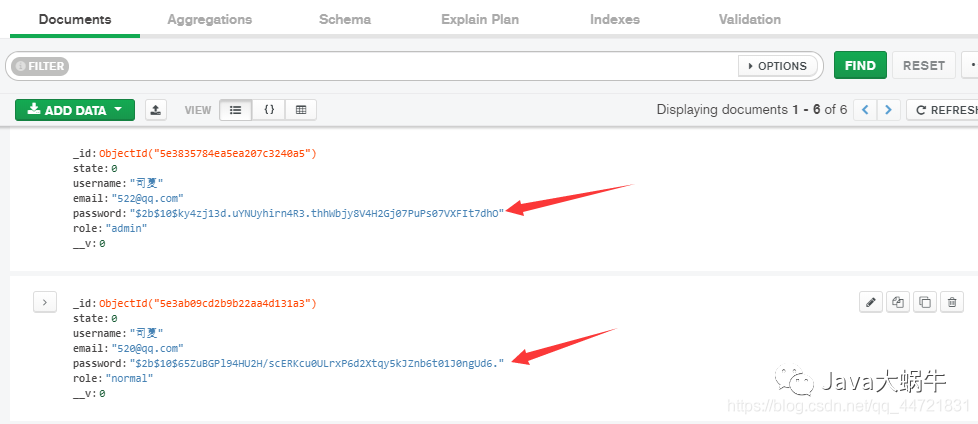Open the Explain Plan tab
978x424 pixels.
point(480,19)
